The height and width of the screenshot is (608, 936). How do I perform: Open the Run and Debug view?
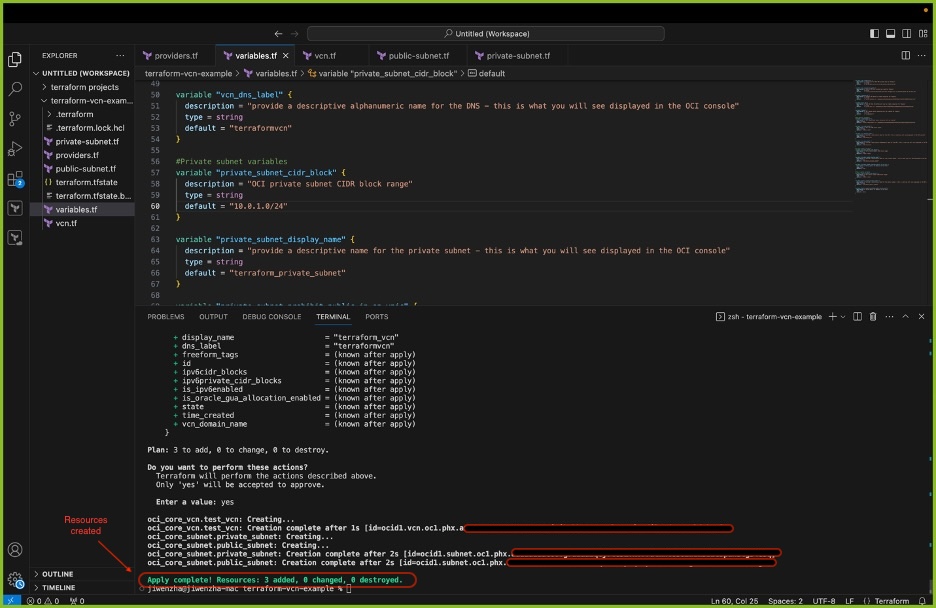tap(15, 148)
